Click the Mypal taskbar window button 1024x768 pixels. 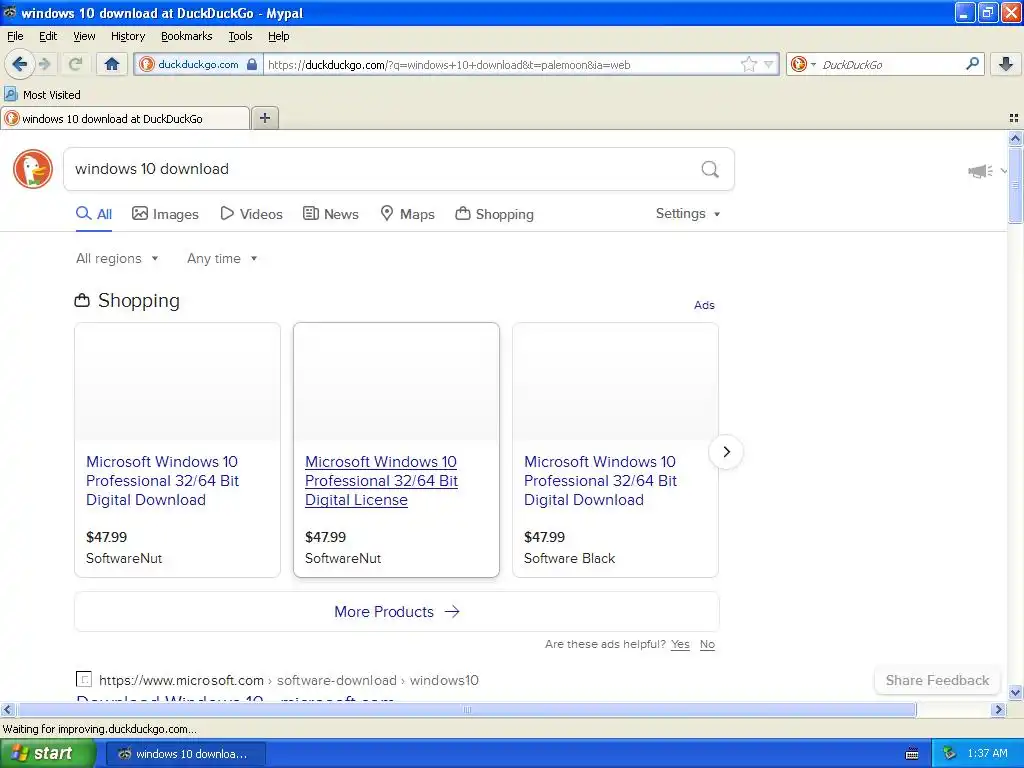pyautogui.click(x=185, y=754)
